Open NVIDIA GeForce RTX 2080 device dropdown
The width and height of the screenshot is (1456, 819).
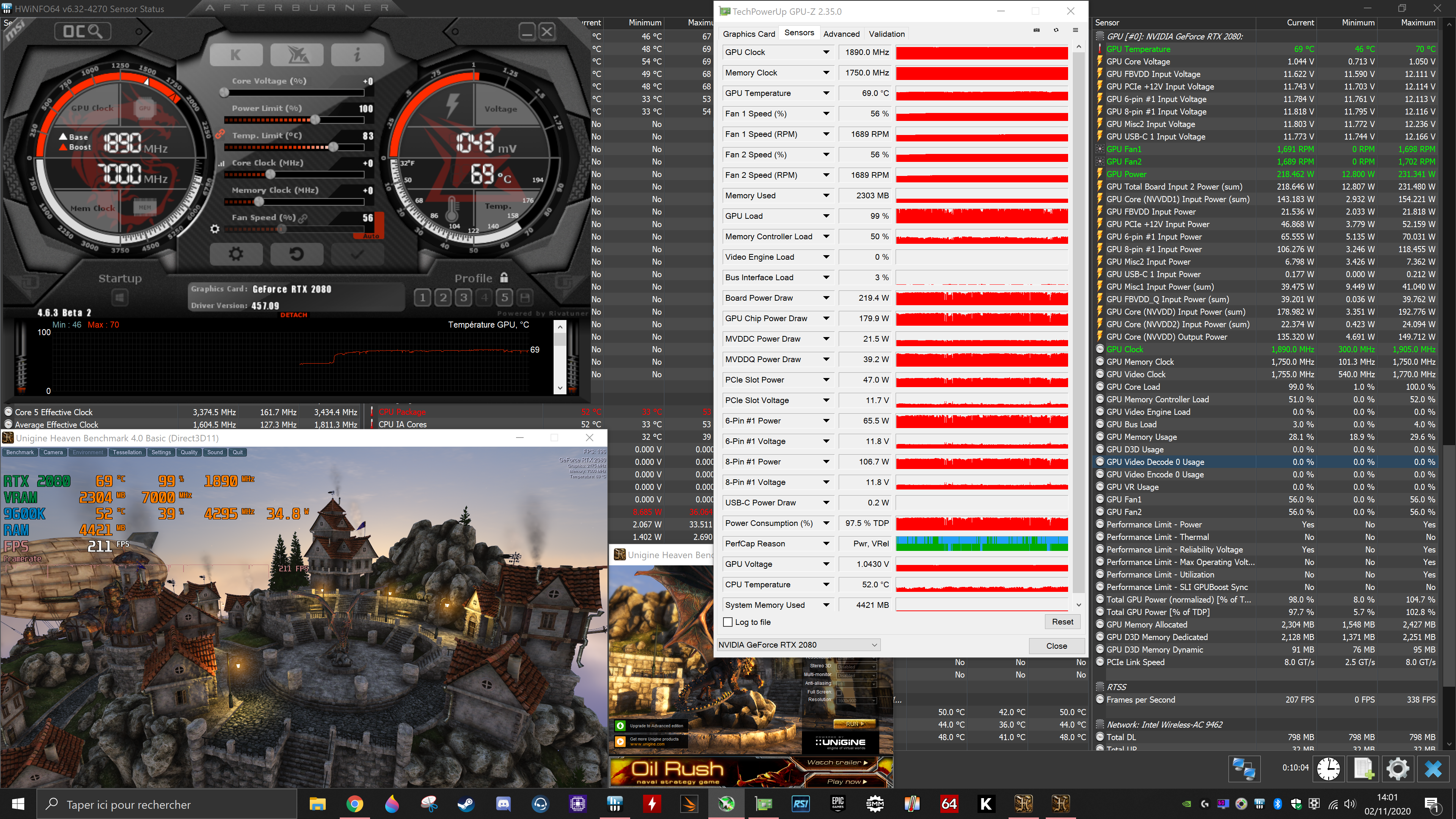[799, 645]
